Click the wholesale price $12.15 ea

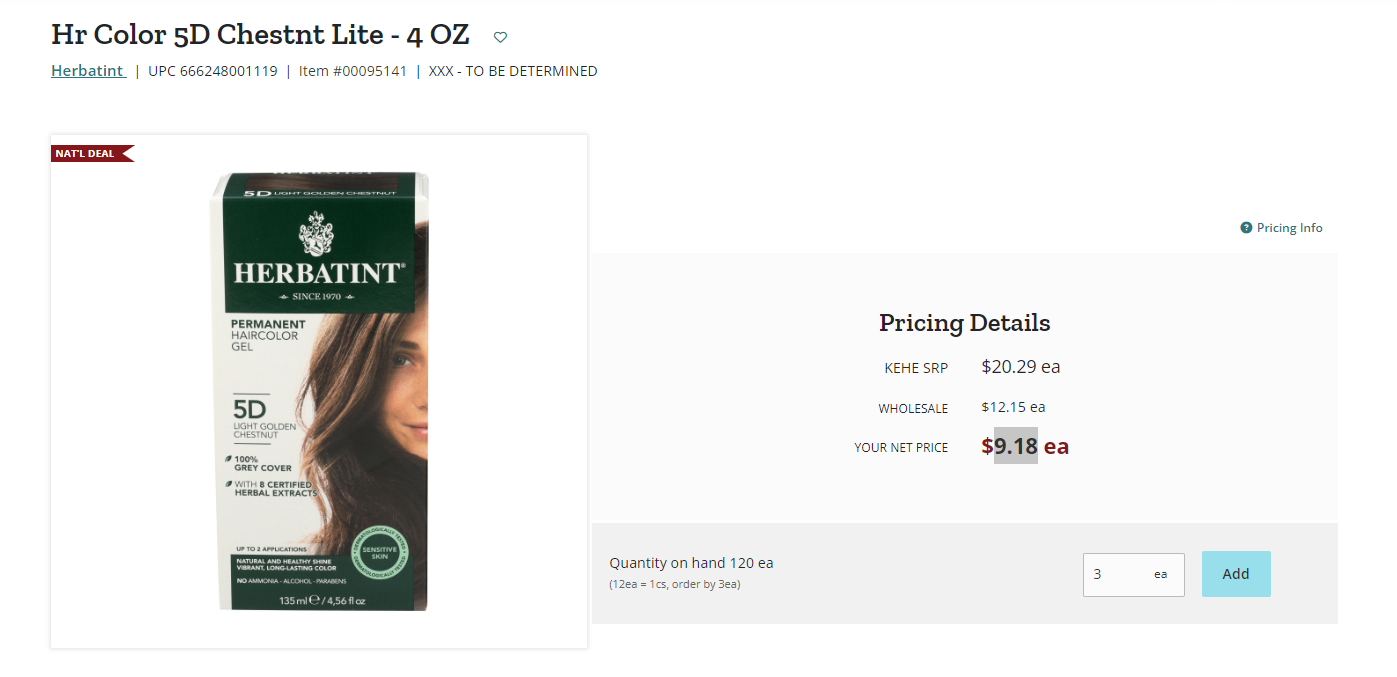[x=1013, y=407]
